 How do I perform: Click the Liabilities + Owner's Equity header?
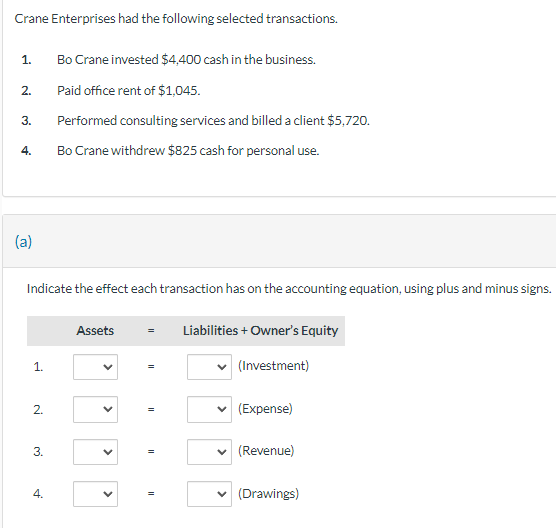pos(260,330)
